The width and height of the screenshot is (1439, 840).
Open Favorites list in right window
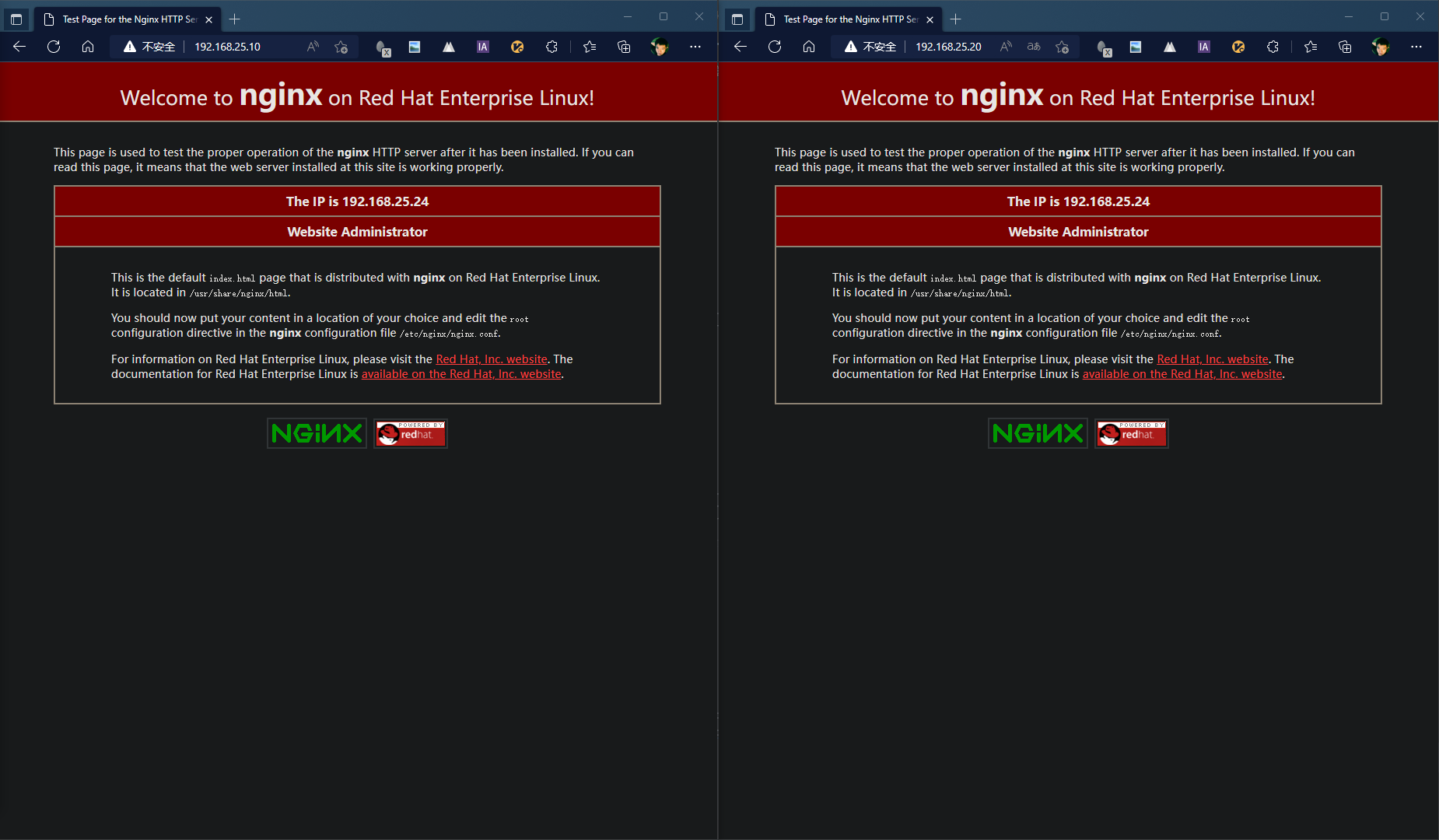click(x=1311, y=47)
